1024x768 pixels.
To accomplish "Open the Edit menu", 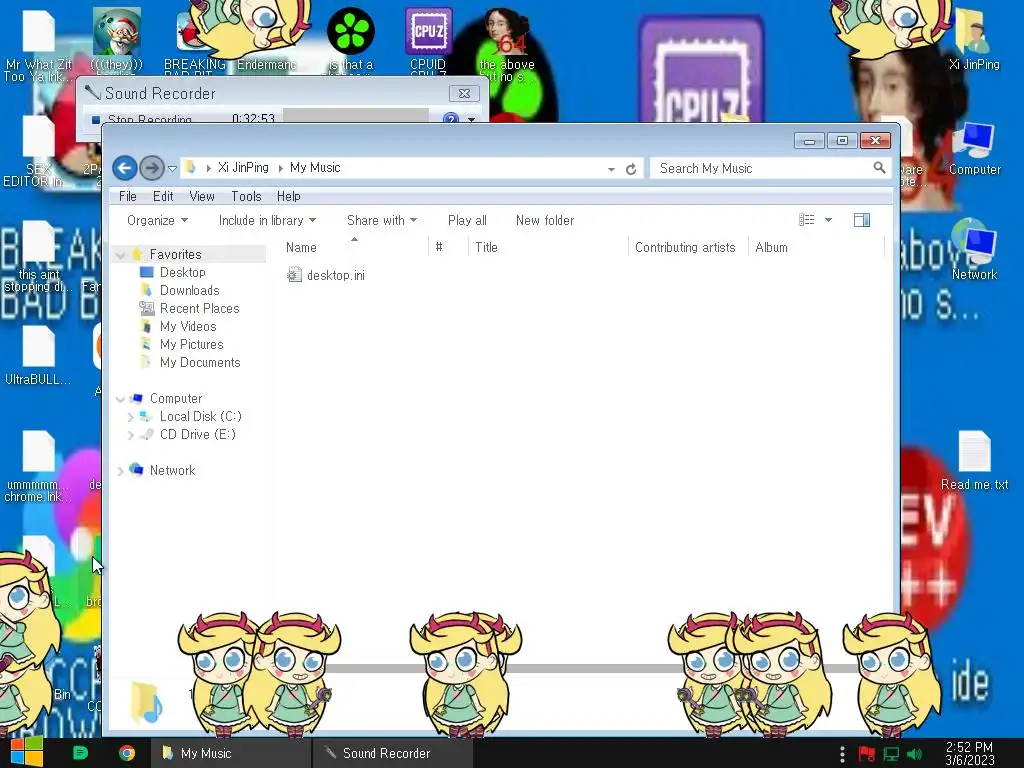I will coord(163,197).
